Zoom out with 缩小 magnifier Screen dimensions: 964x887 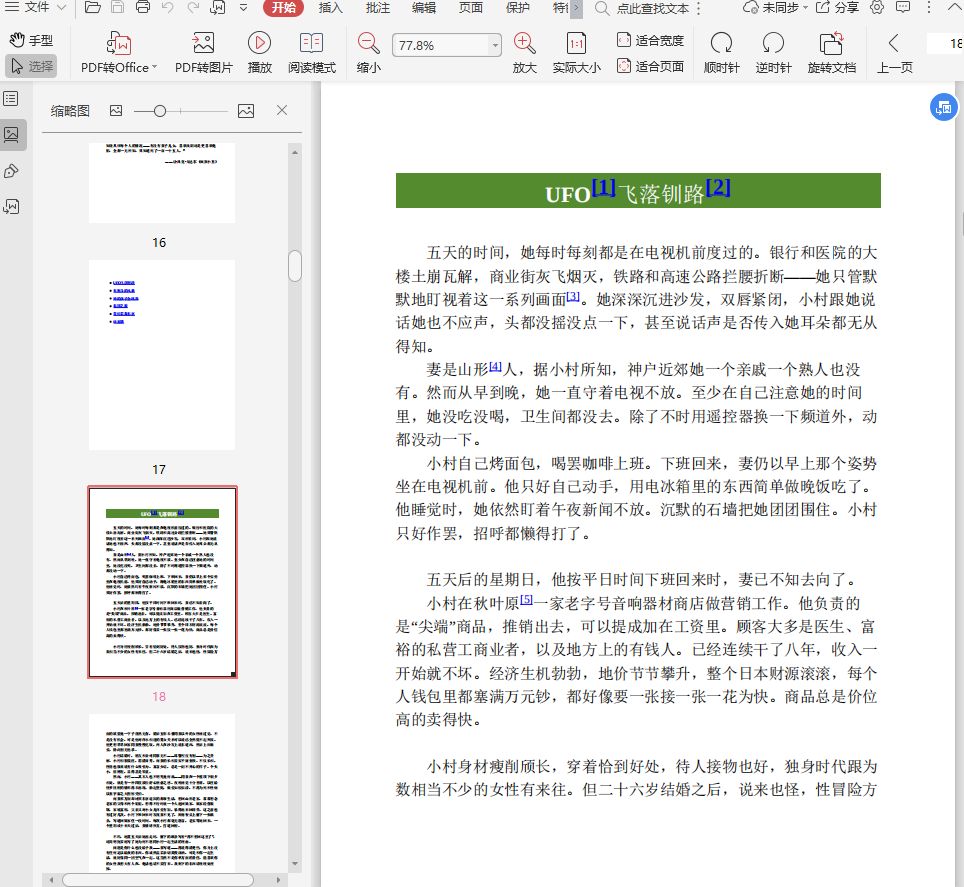(x=368, y=44)
